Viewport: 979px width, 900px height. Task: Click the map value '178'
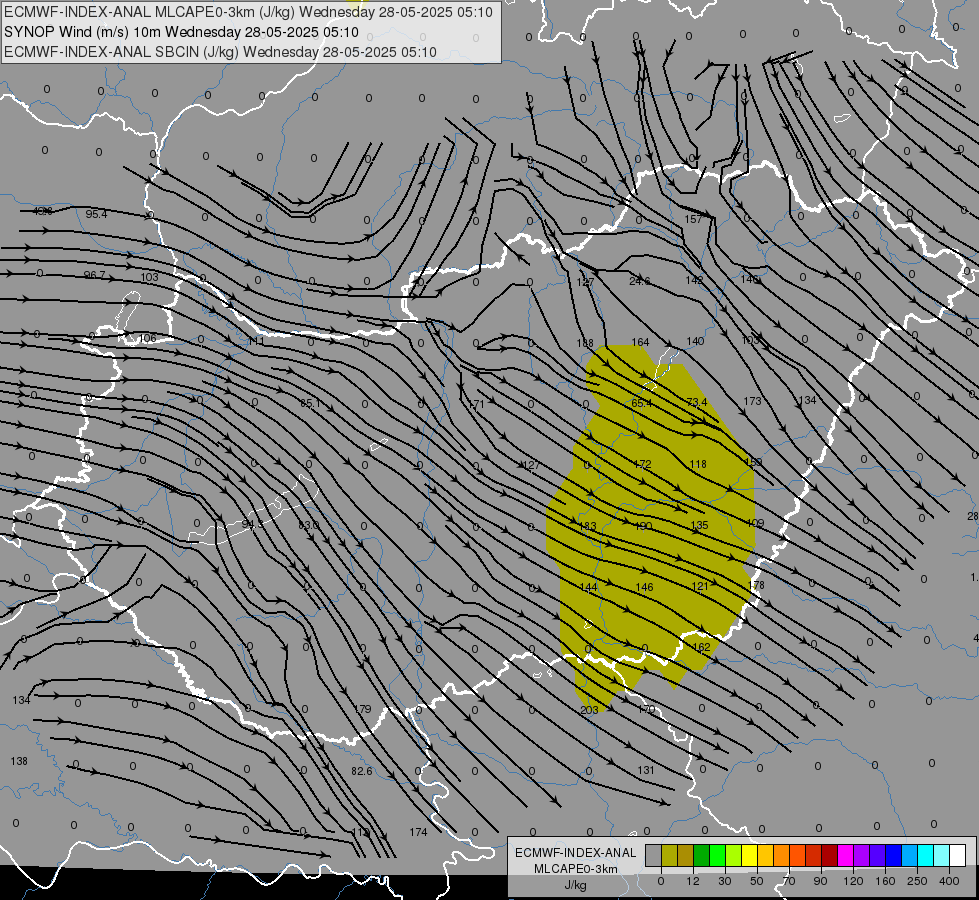[x=755, y=585]
